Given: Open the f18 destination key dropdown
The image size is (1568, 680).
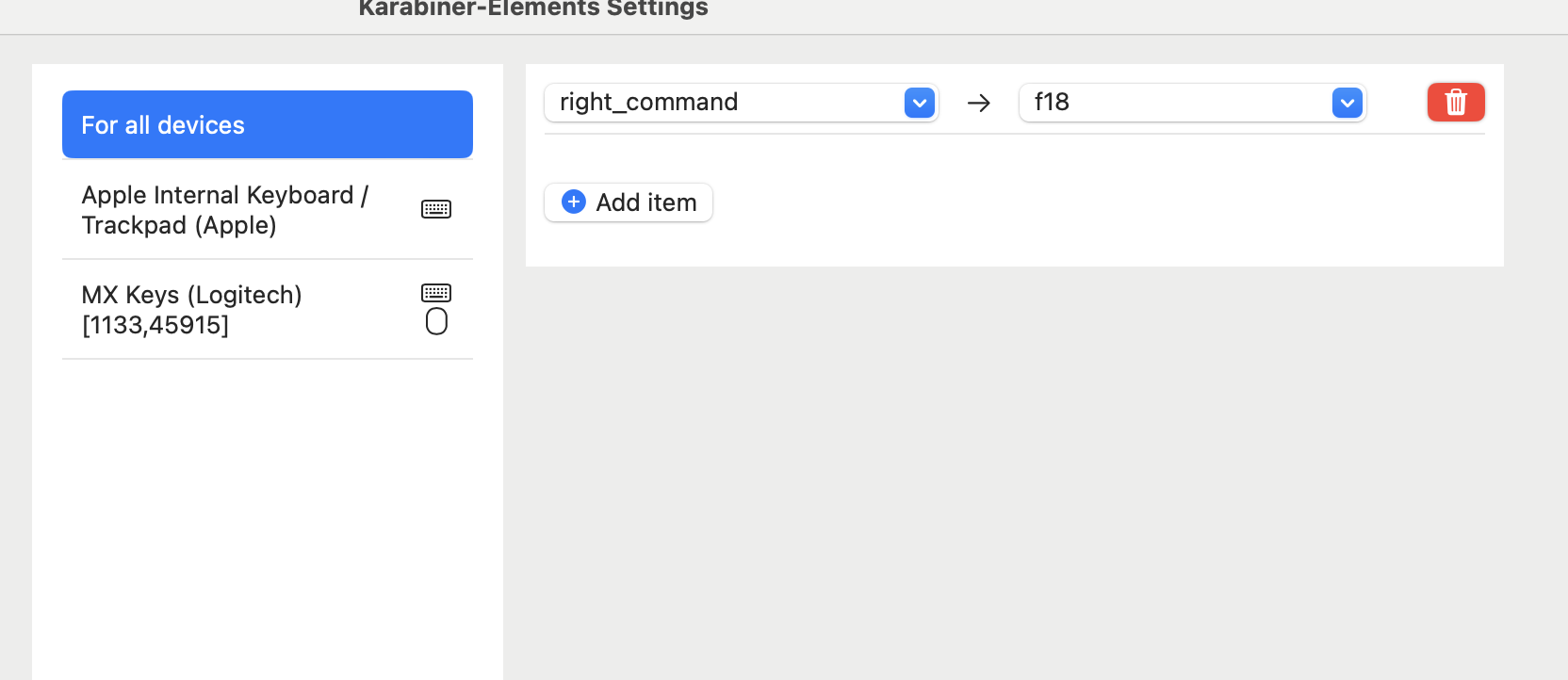Looking at the screenshot, I should point(1193,103).
